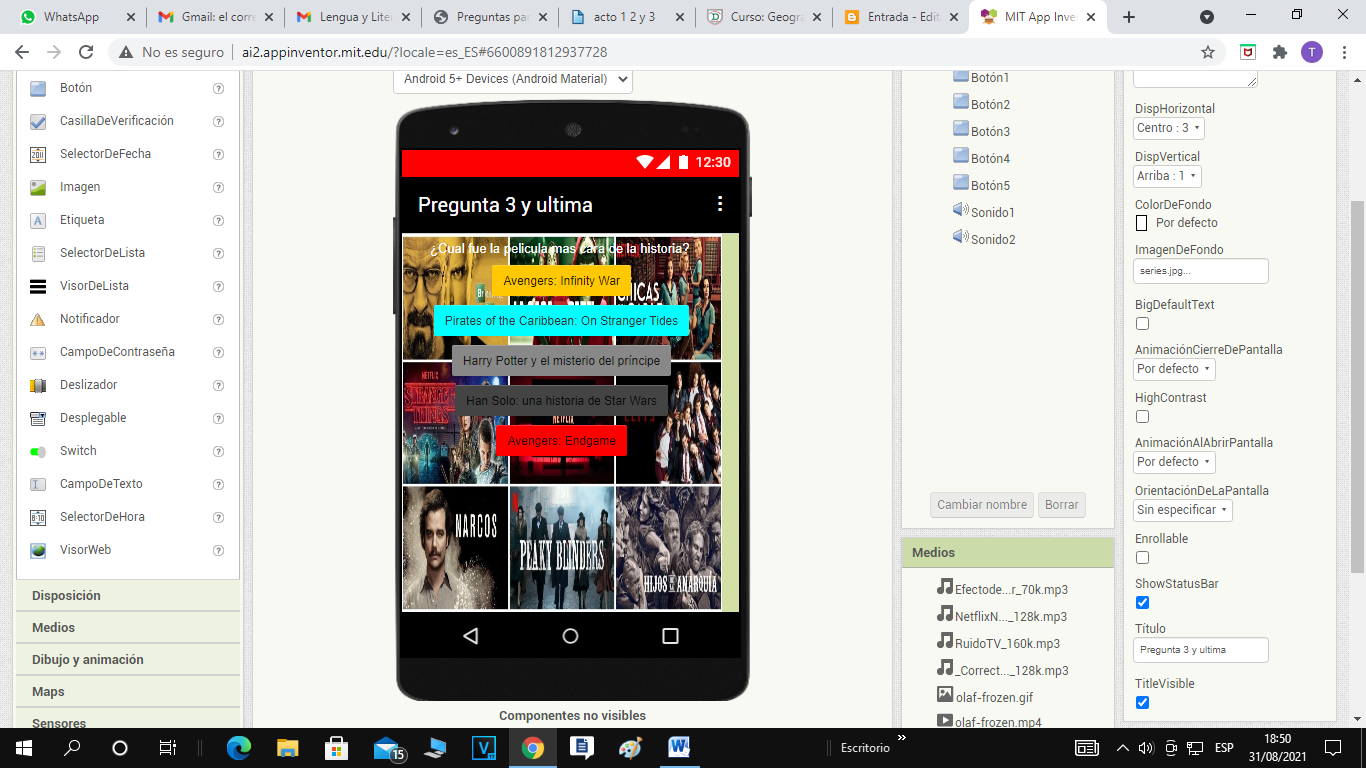Viewport: 1366px width, 768px height.
Task: Select the Pirates of the Caribbean button
Action: click(561, 321)
